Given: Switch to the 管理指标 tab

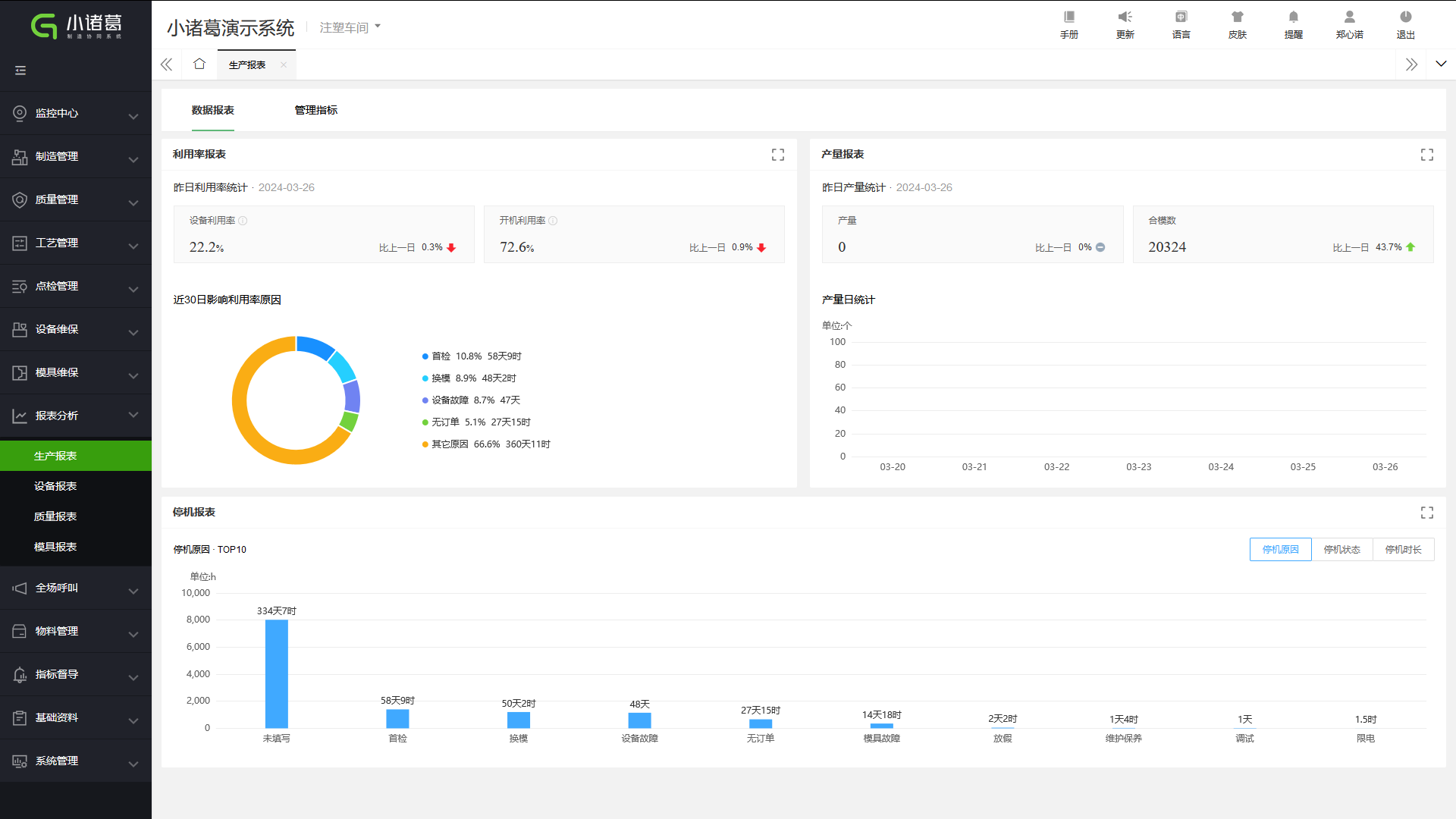Looking at the screenshot, I should pyautogui.click(x=315, y=111).
